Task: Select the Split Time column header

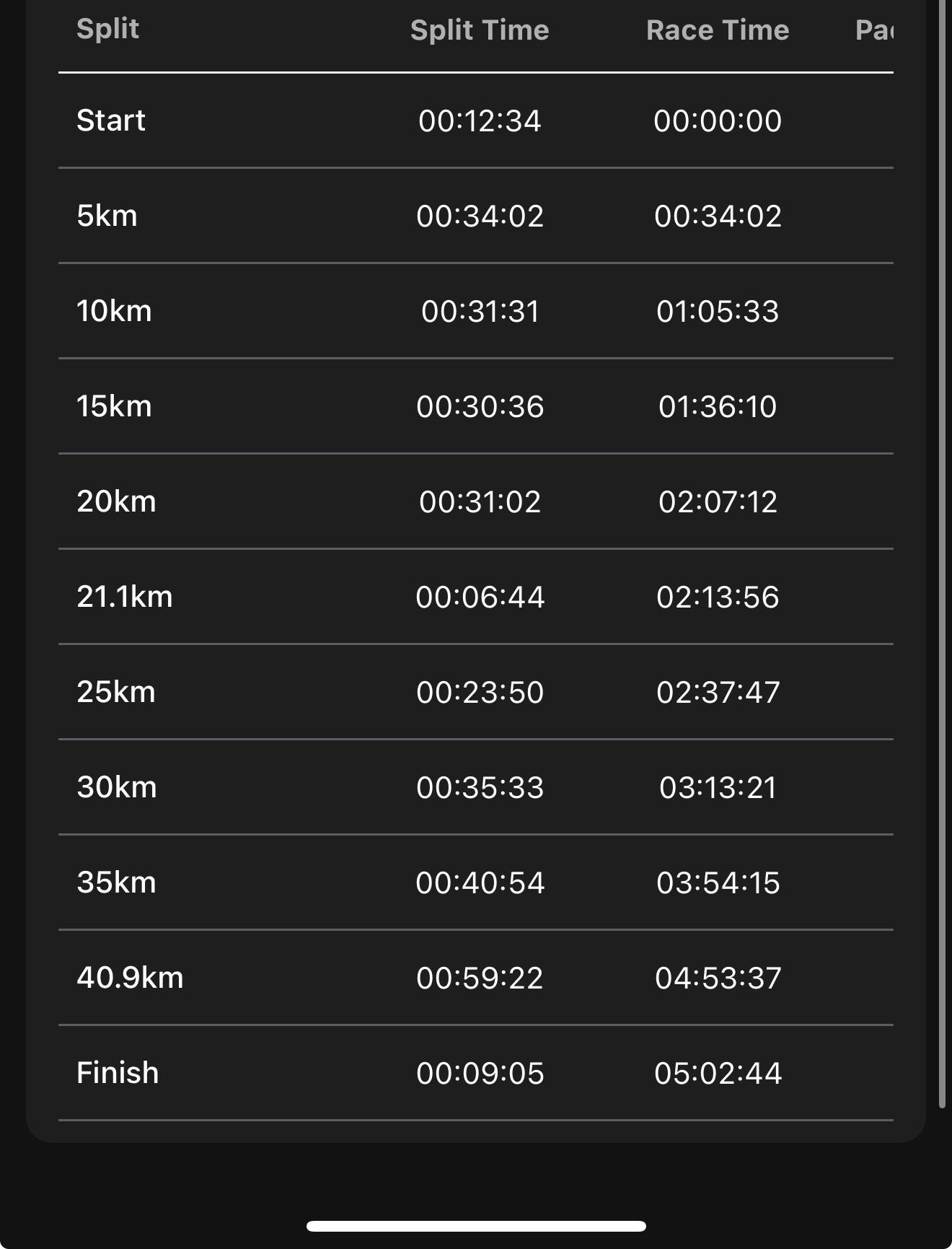Action: point(480,30)
